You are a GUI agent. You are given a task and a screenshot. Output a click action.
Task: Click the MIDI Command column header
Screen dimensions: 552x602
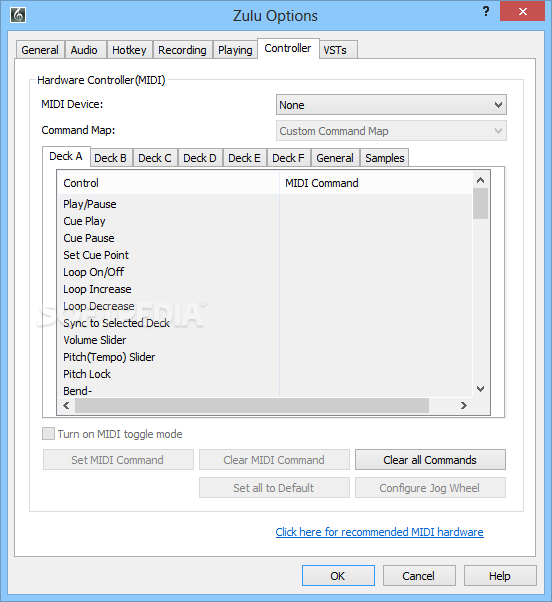click(375, 183)
